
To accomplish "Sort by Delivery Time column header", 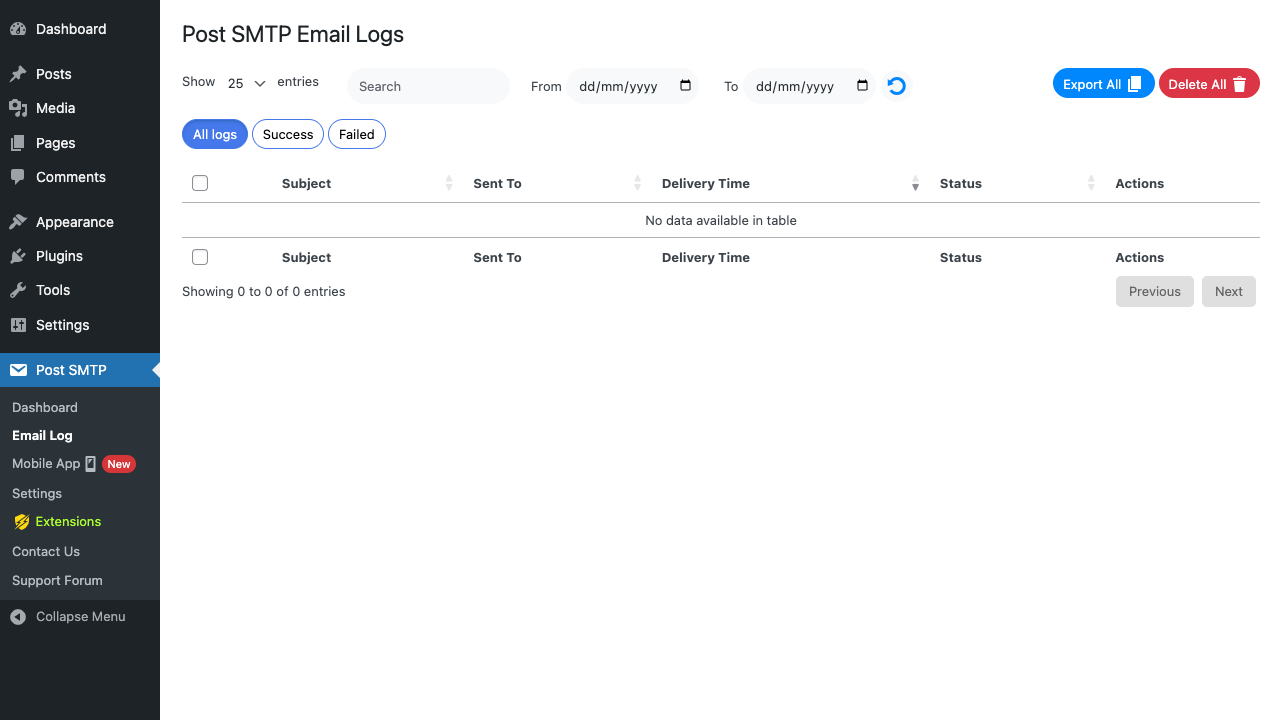I will tap(790, 183).
